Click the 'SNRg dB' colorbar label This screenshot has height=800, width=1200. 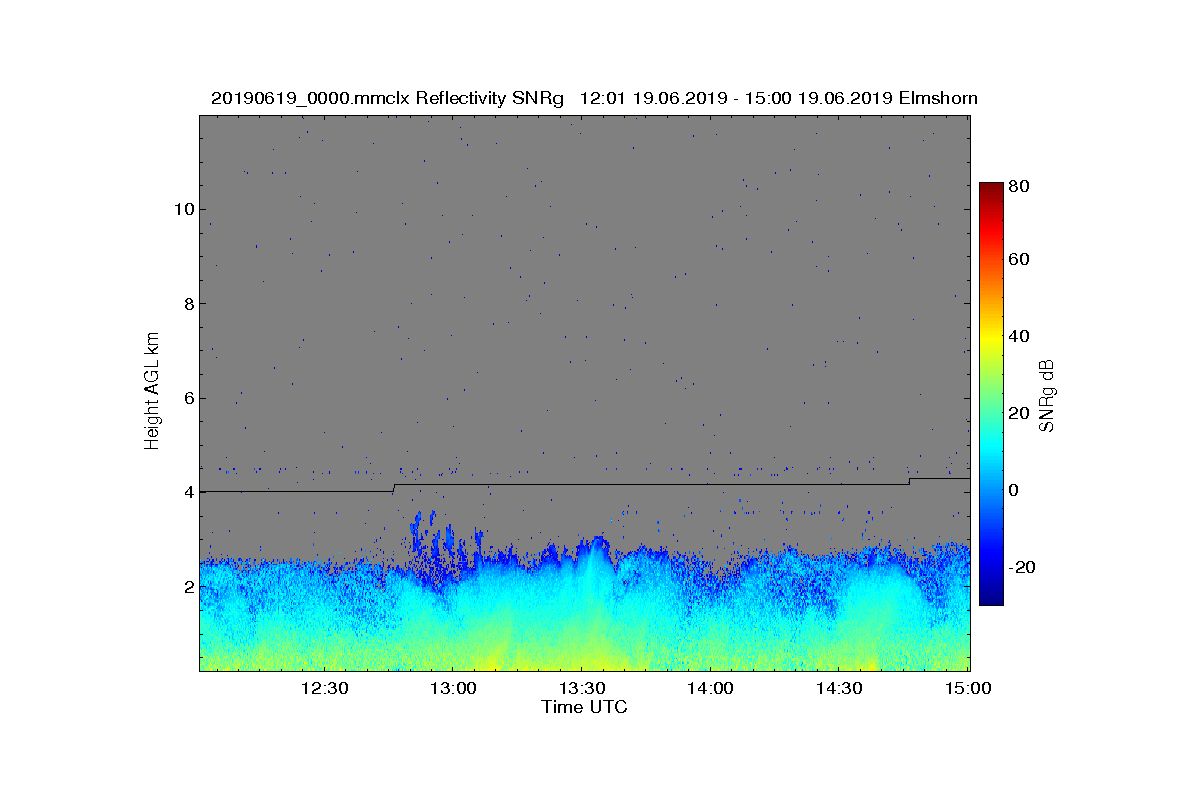coord(1048,396)
